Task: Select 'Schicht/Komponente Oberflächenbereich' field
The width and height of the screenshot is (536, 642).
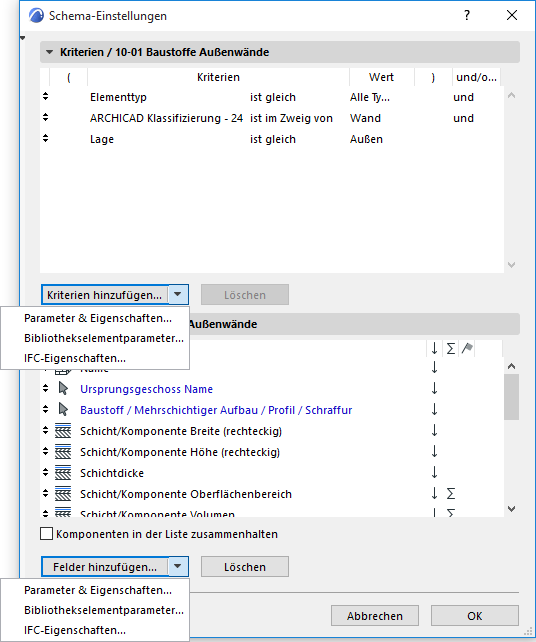Action: (186, 494)
